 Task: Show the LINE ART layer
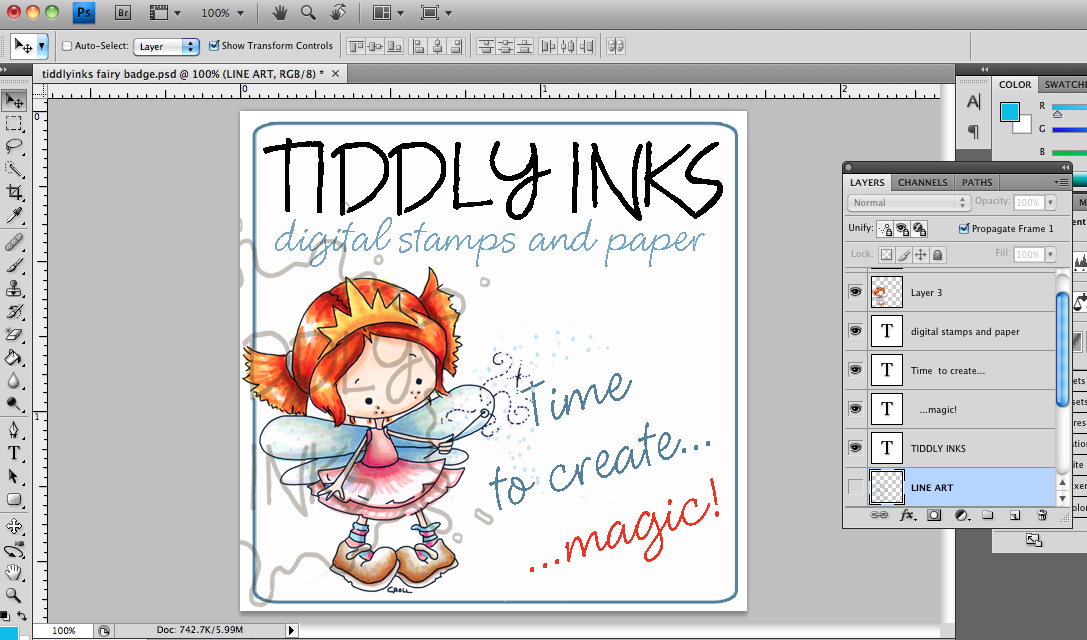coord(855,487)
